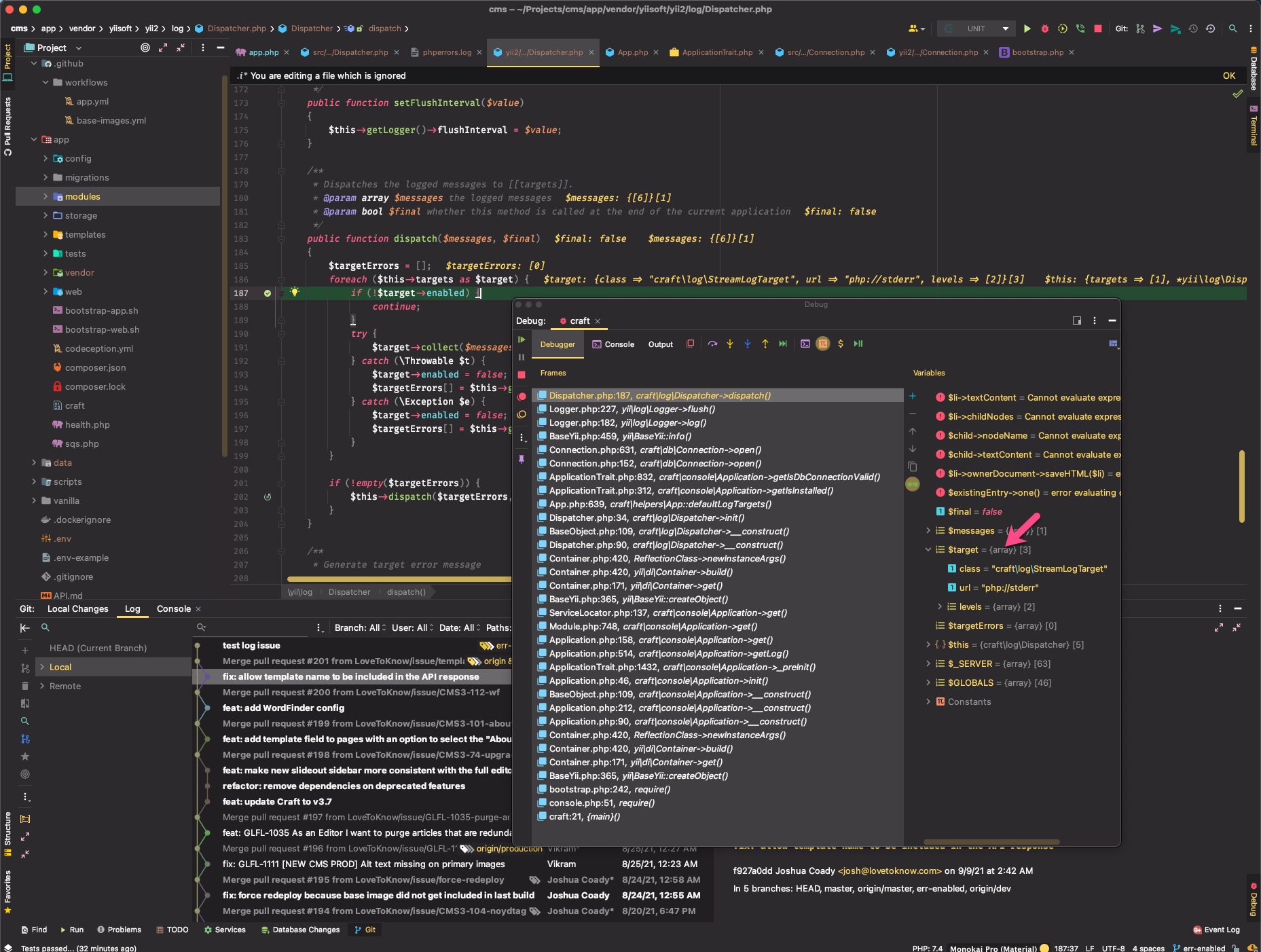This screenshot has width=1261, height=952.
Task: Open Search Everywhere with the magnifier icon
Action: 1232,29
